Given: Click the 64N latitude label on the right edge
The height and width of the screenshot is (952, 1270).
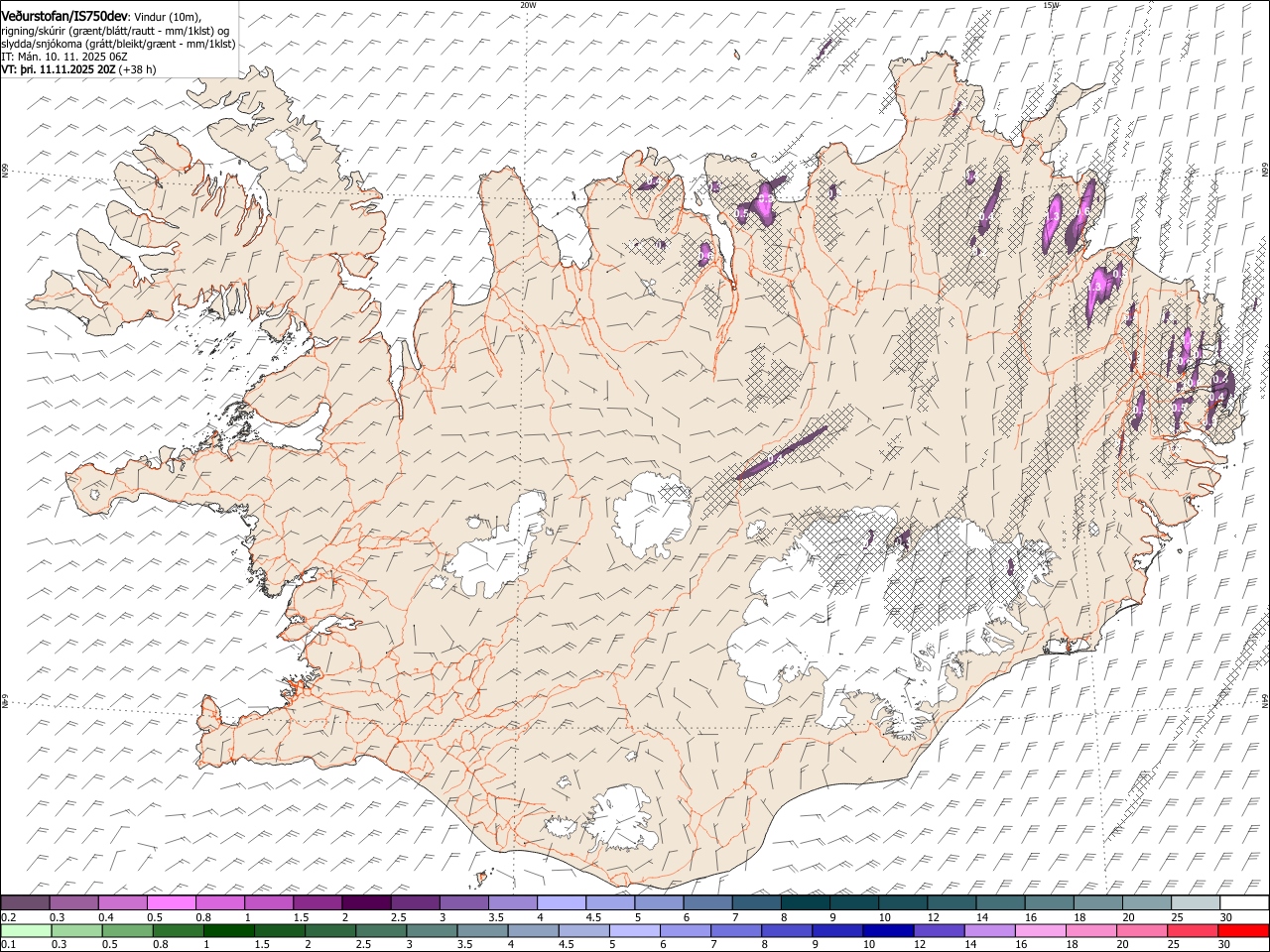Looking at the screenshot, I should 1265,699.
